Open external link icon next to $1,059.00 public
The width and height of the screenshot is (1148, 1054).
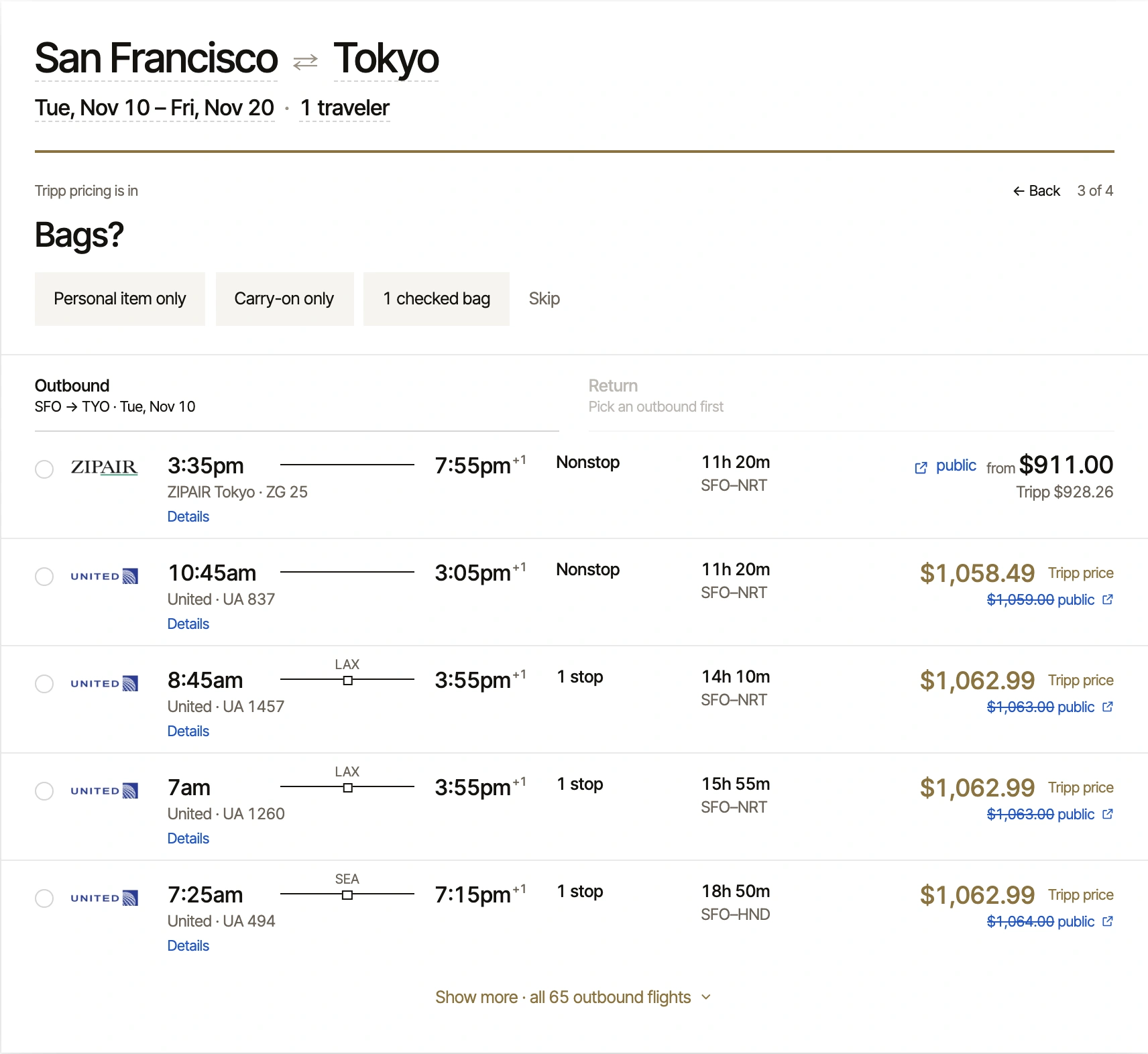click(x=1108, y=599)
